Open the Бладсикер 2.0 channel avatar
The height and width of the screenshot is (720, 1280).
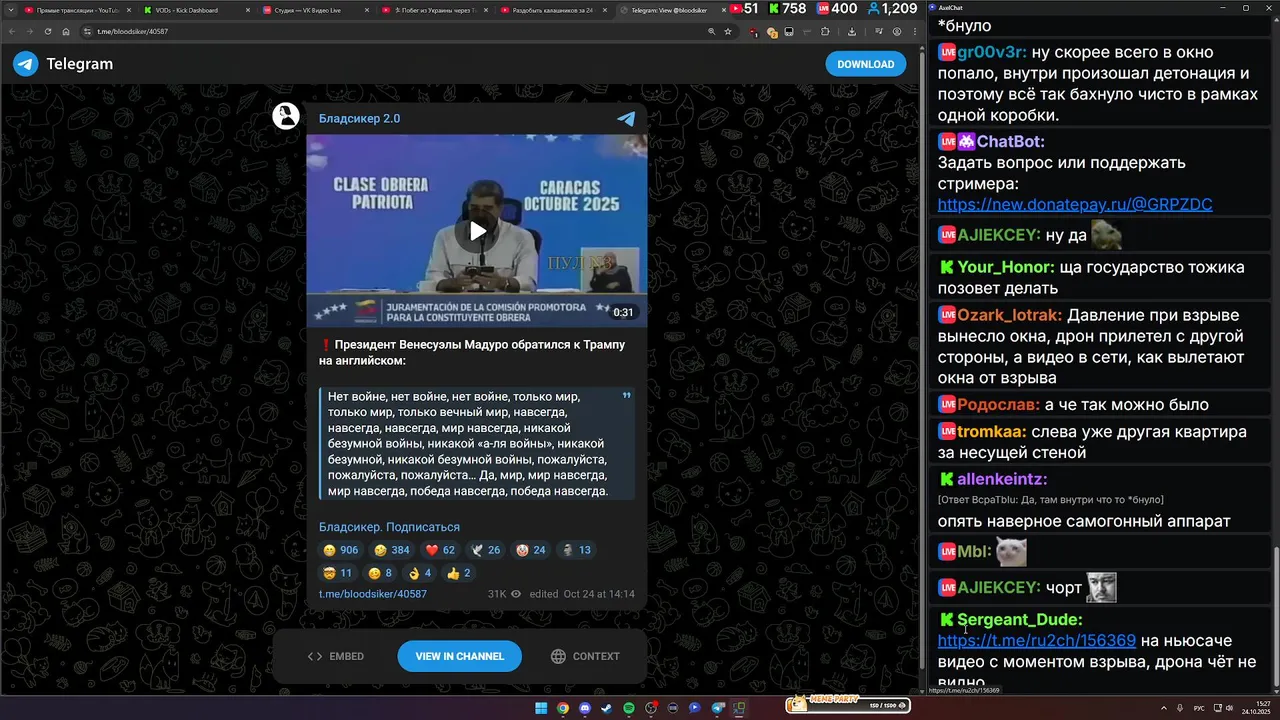pos(286,116)
